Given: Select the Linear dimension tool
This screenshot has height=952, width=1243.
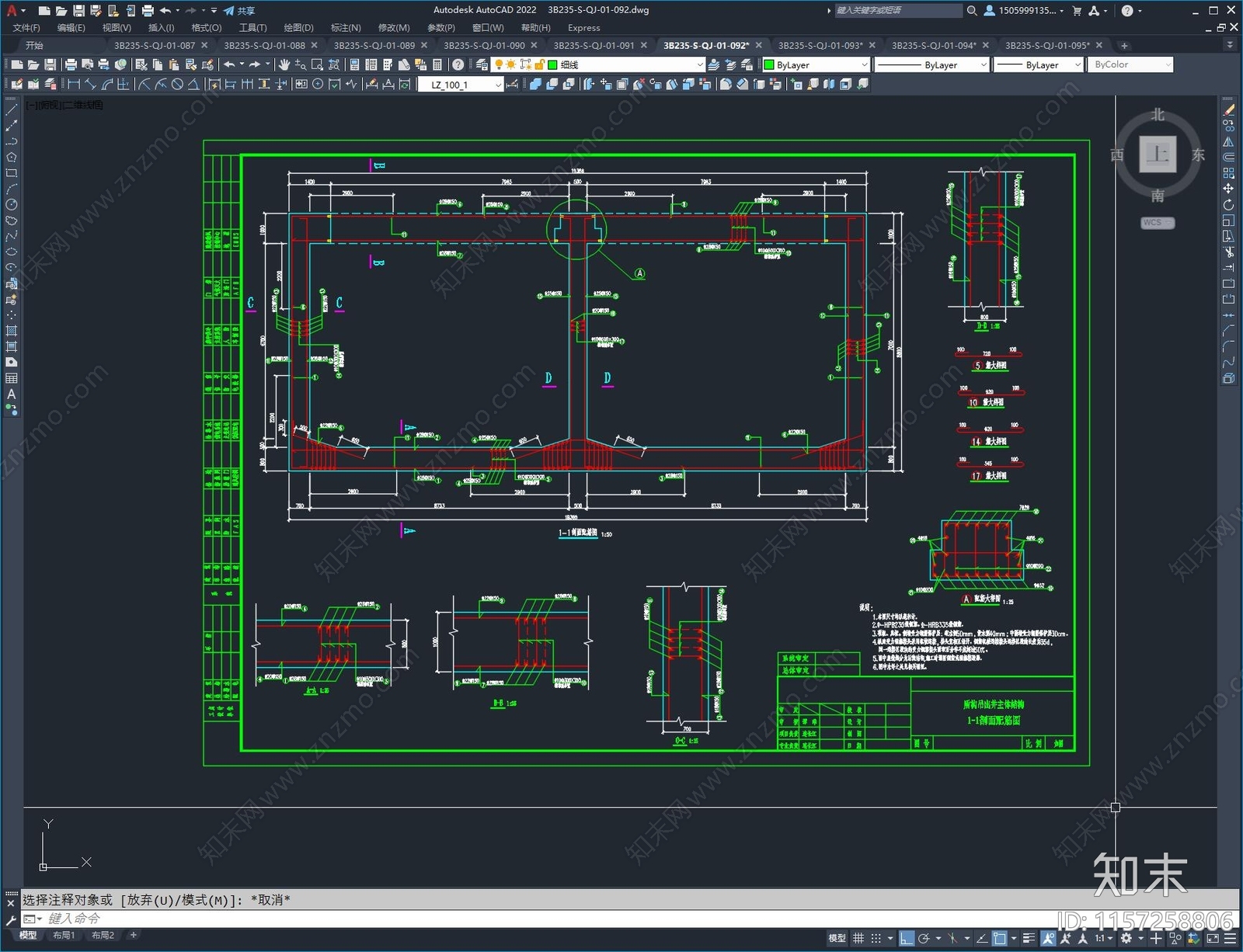Looking at the screenshot, I should point(74,84).
